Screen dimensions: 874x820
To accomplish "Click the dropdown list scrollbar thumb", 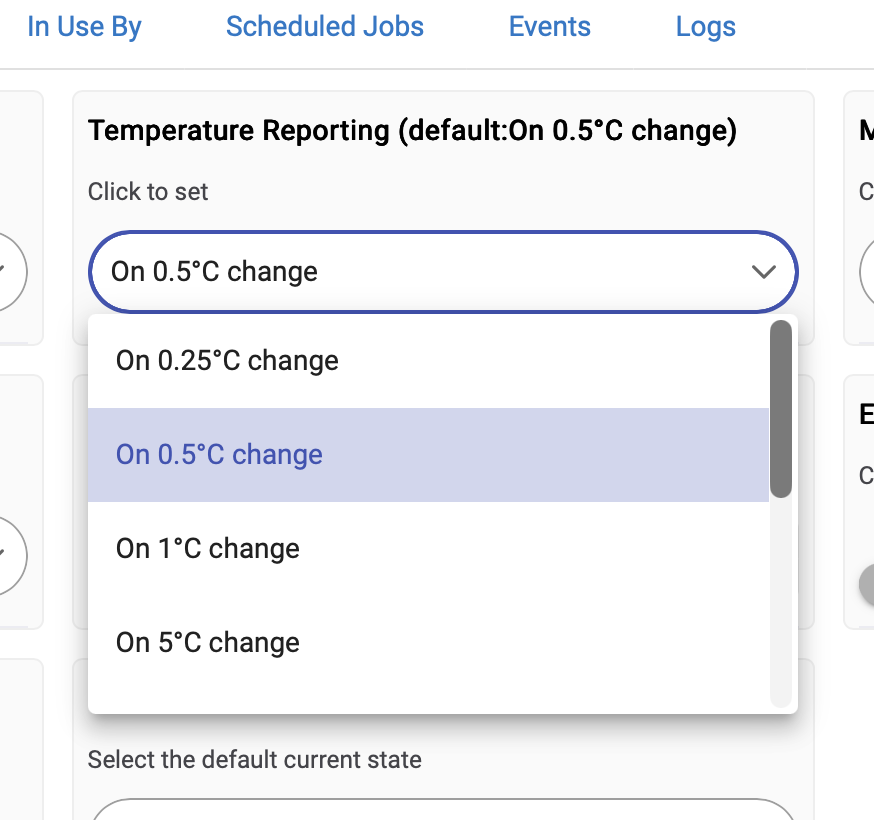I will pos(781,408).
